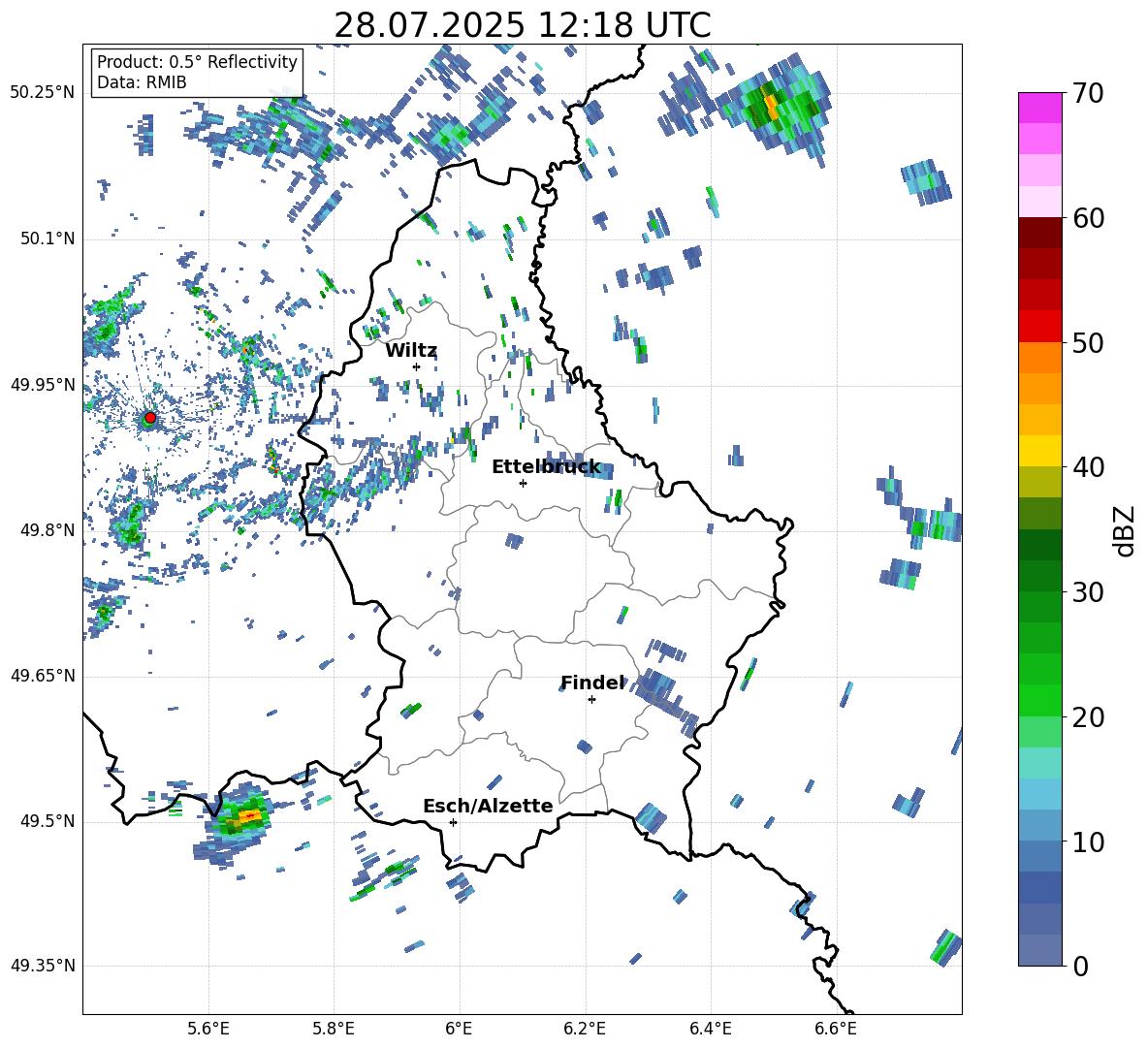Click the 20 tick on colorbar

(1088, 716)
